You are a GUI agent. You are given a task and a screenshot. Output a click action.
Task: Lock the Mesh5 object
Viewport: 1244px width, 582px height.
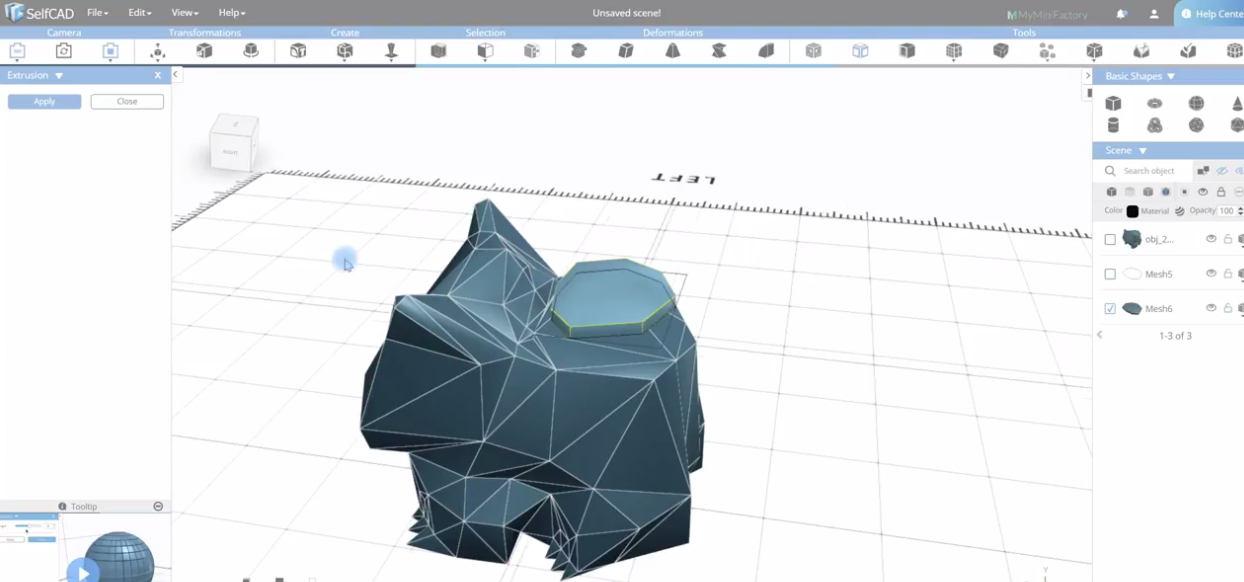coord(1228,273)
